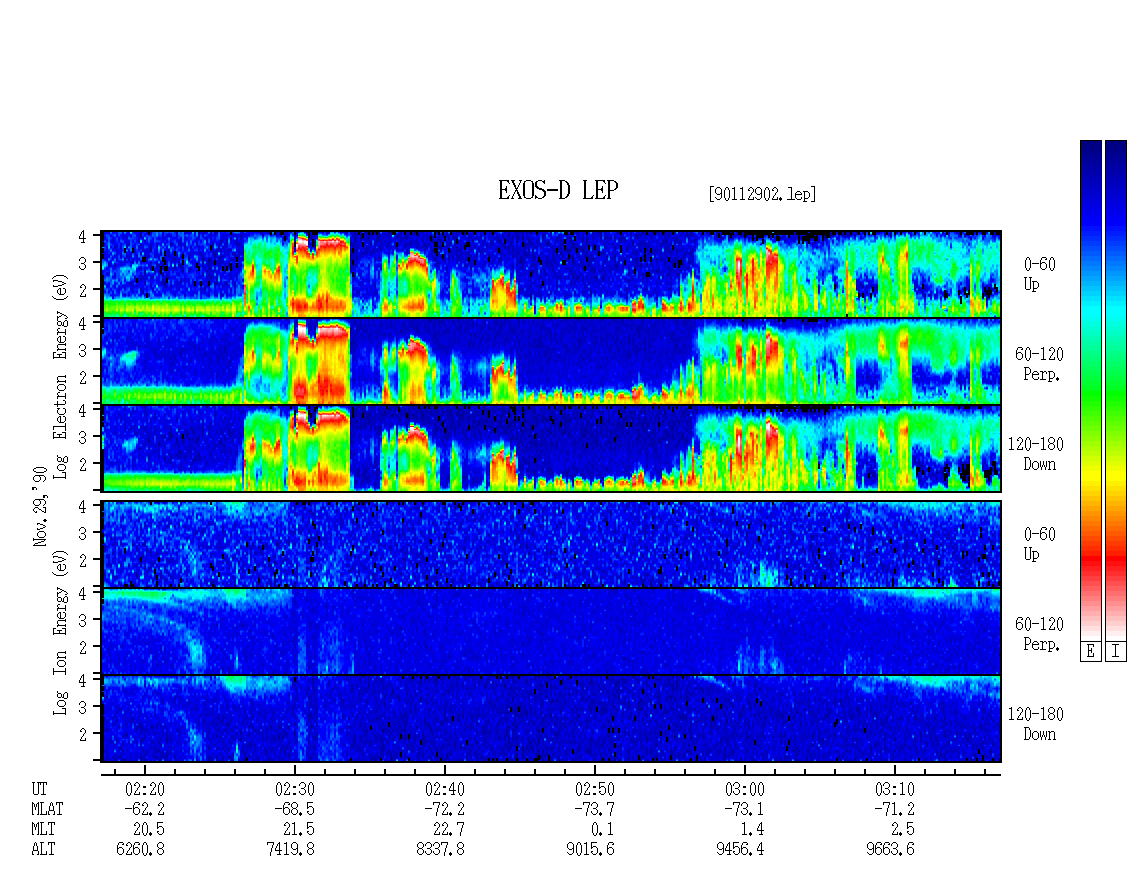This screenshot has width=1130, height=875.
Task: Select the 02:30 time tick label
Action: 295,789
